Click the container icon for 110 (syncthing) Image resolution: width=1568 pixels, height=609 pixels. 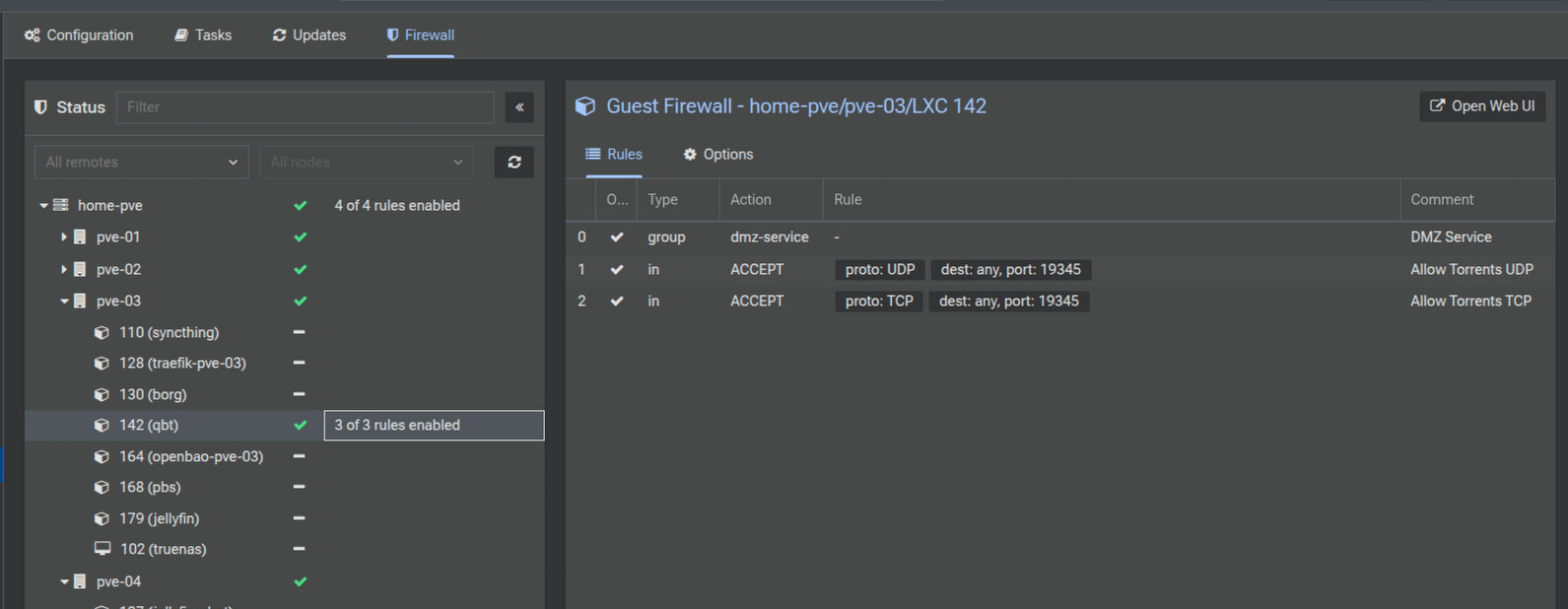point(102,333)
